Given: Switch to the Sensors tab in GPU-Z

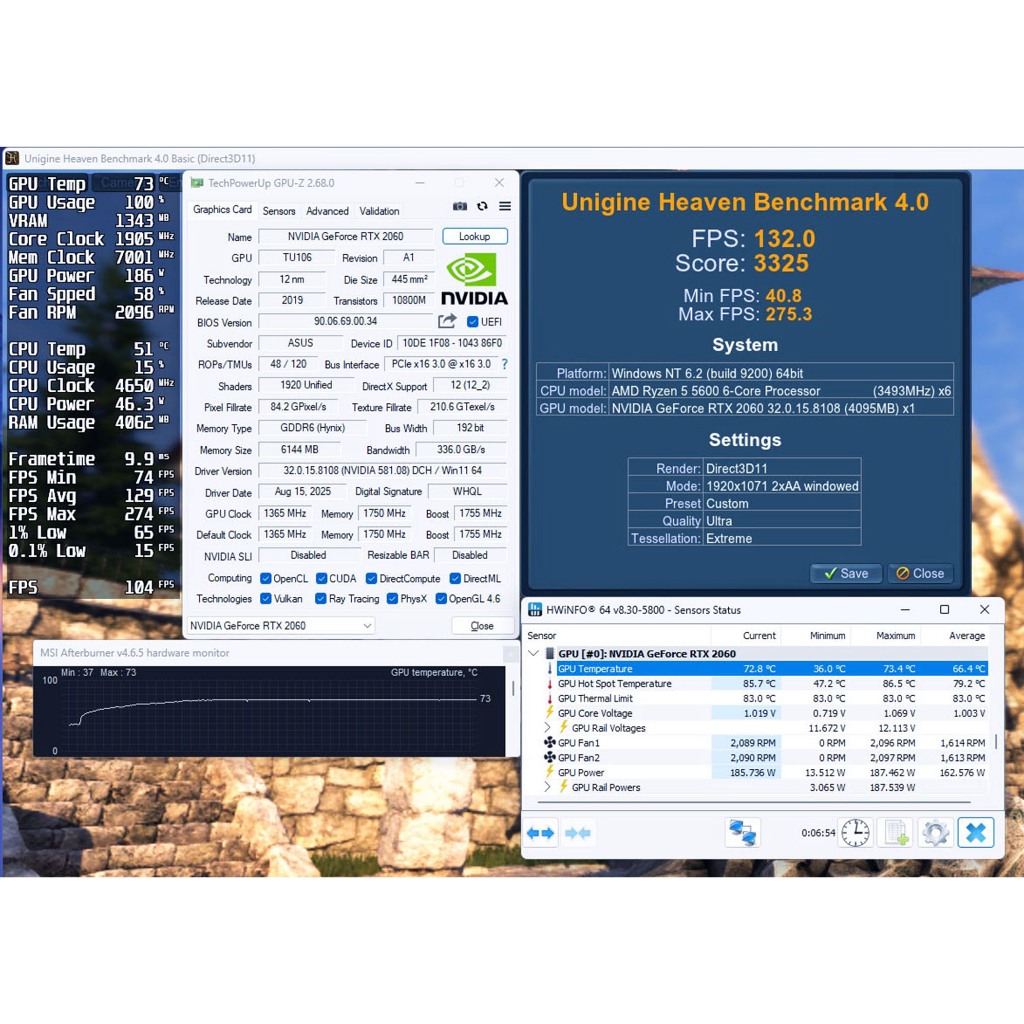Looking at the screenshot, I should (x=279, y=211).
